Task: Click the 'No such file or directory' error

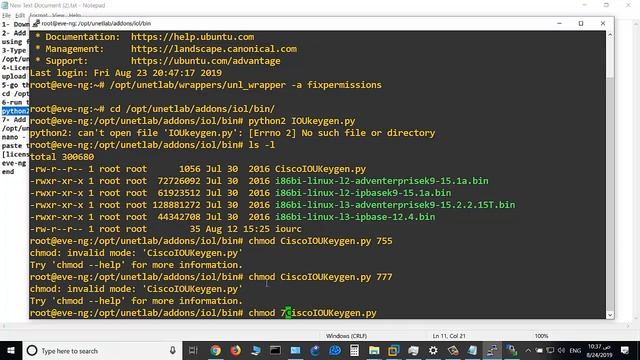Action: [368, 133]
